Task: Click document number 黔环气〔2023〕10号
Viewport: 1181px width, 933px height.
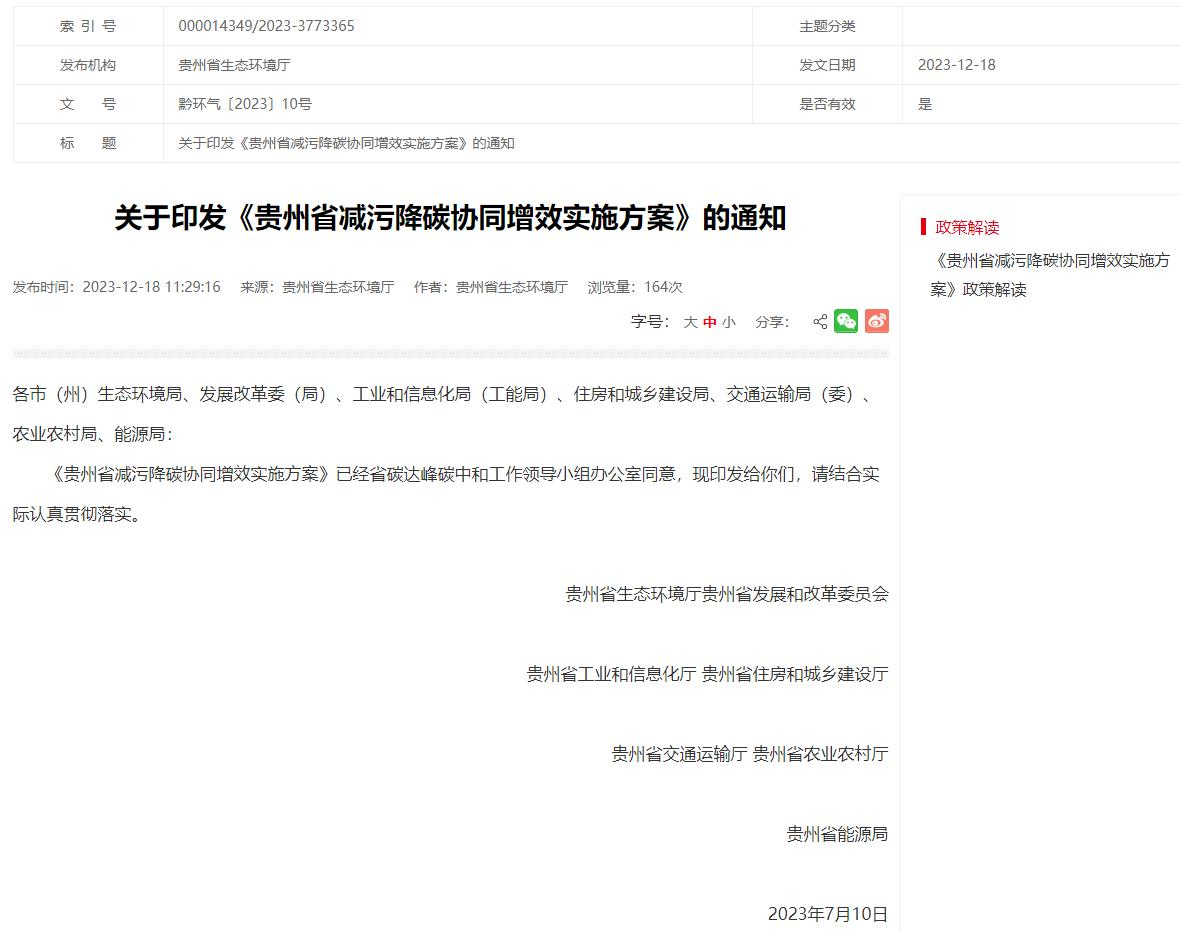Action: pyautogui.click(x=245, y=104)
